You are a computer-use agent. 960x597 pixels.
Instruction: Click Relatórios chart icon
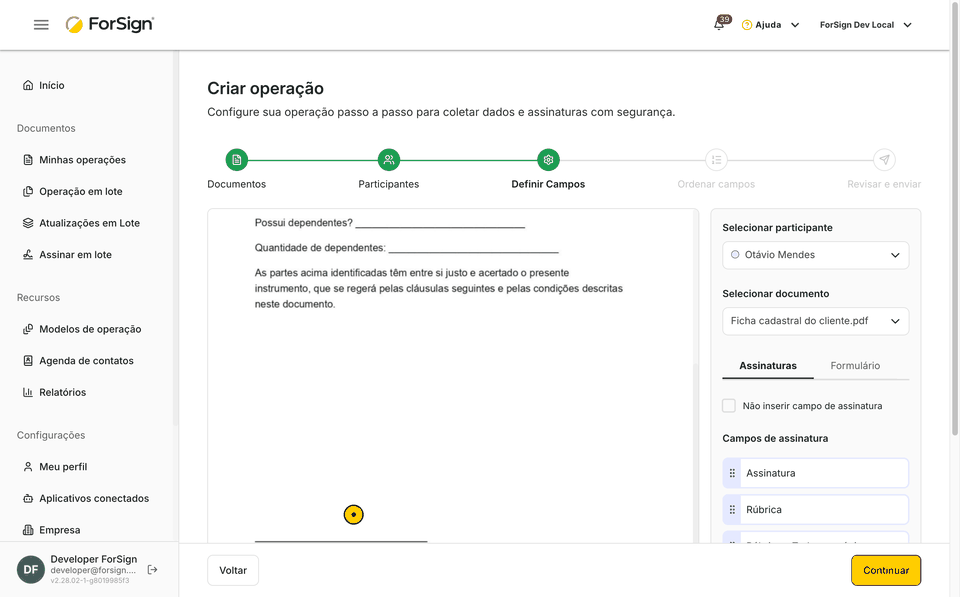(28, 392)
